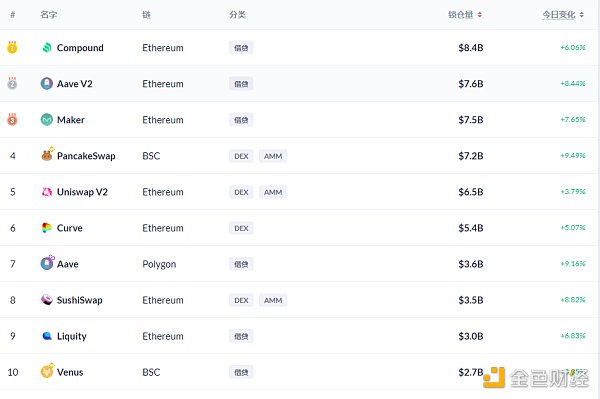
Task: Click the SushiSwap logo icon
Action: coord(47,300)
